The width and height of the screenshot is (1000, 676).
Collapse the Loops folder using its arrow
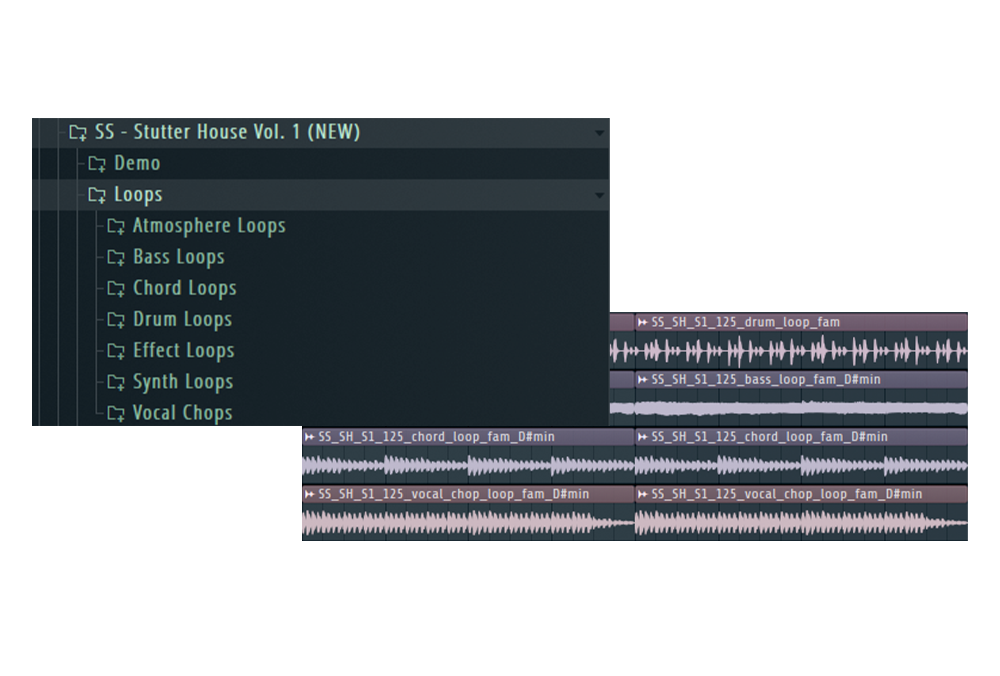point(599,196)
